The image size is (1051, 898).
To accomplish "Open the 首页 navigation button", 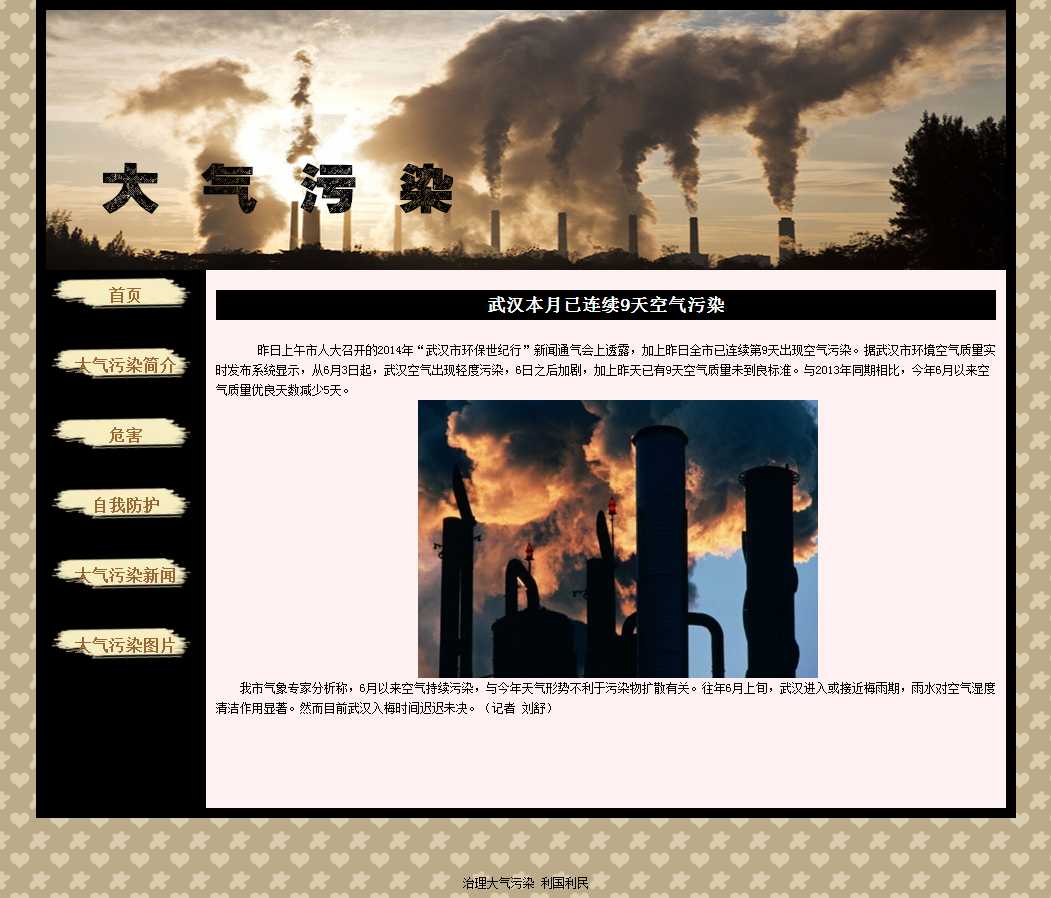I will 122,294.
